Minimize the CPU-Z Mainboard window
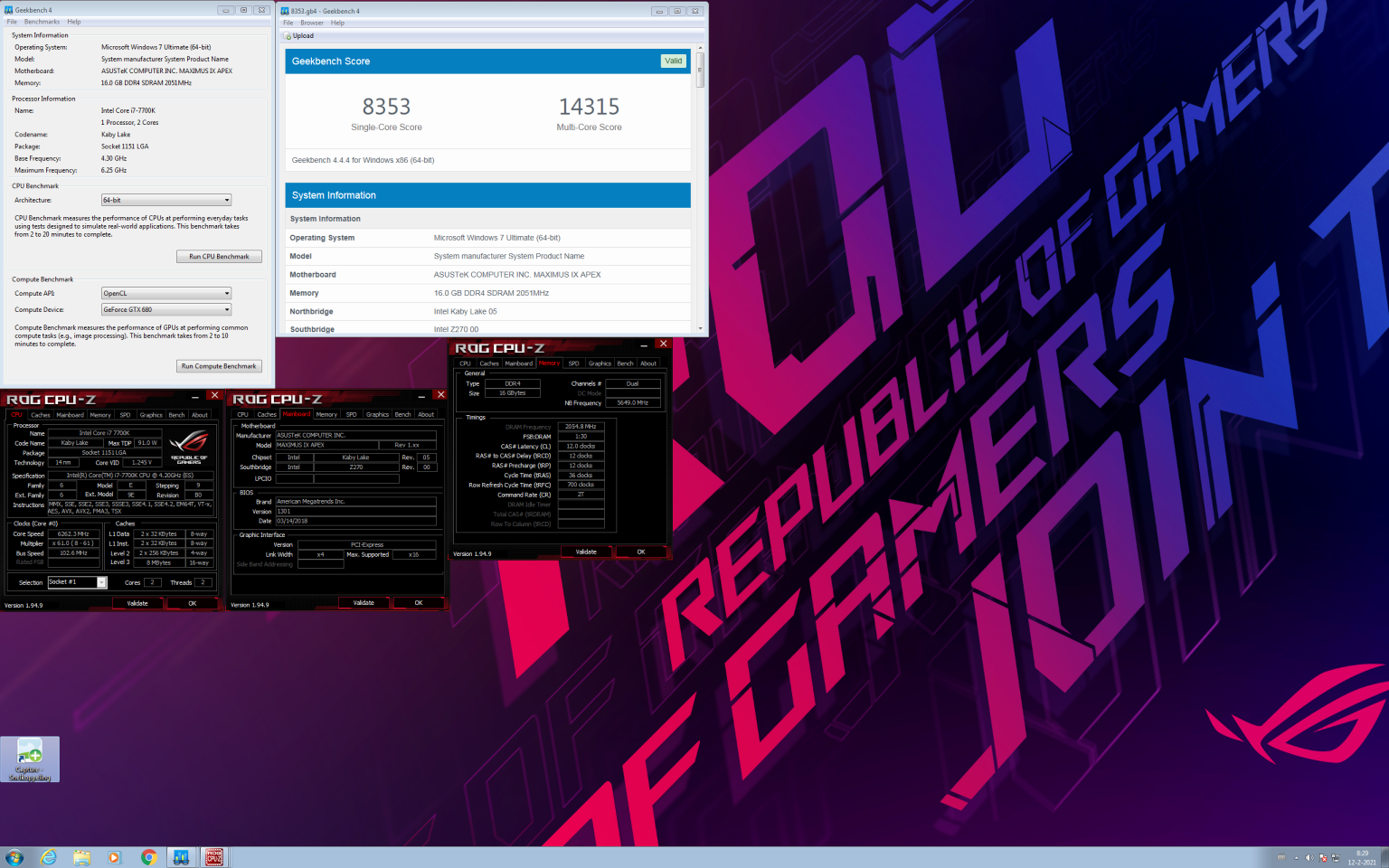Image resolution: width=1389 pixels, height=868 pixels. [421, 396]
